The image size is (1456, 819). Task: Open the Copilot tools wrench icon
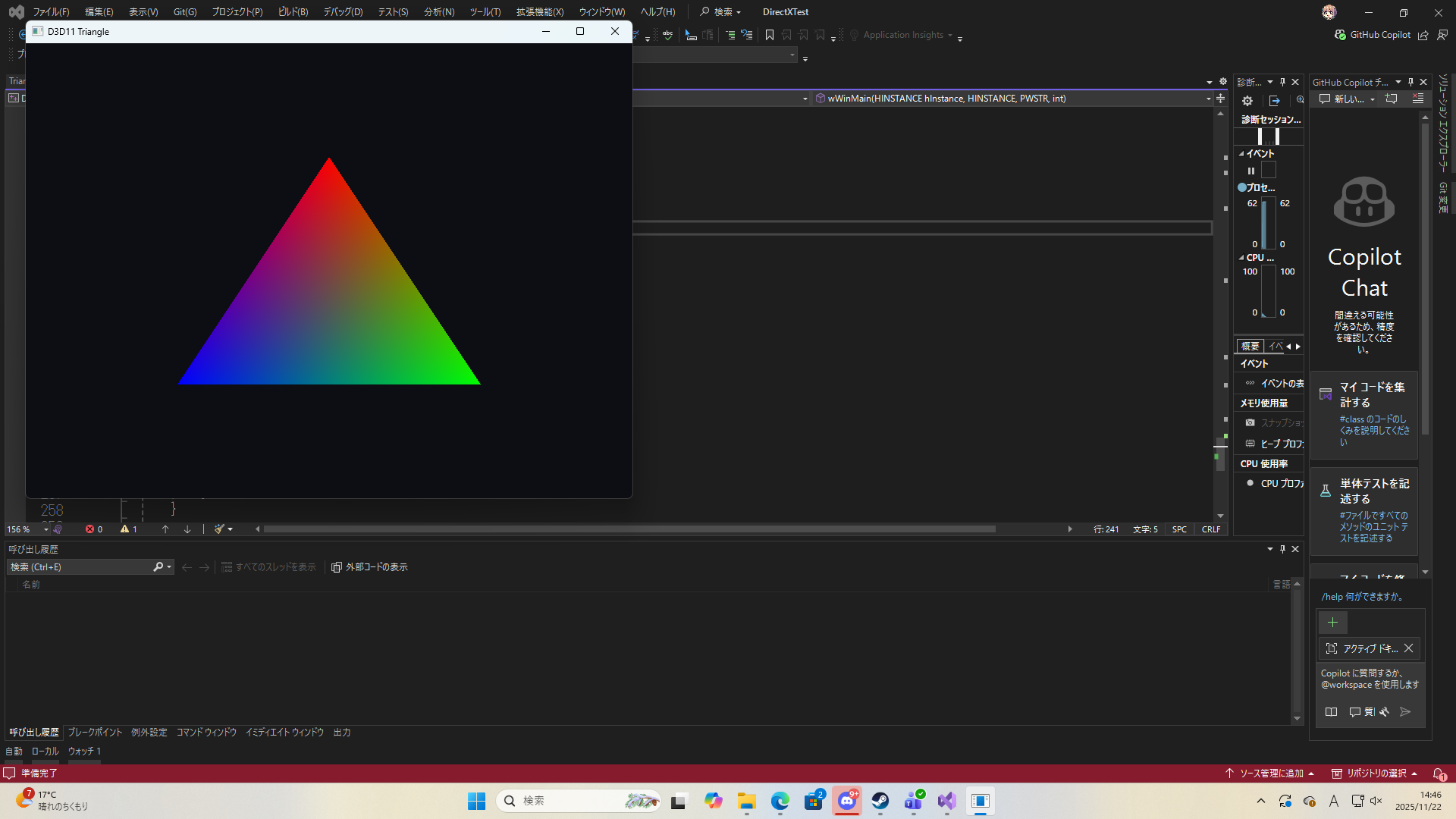pyautogui.click(x=1385, y=711)
